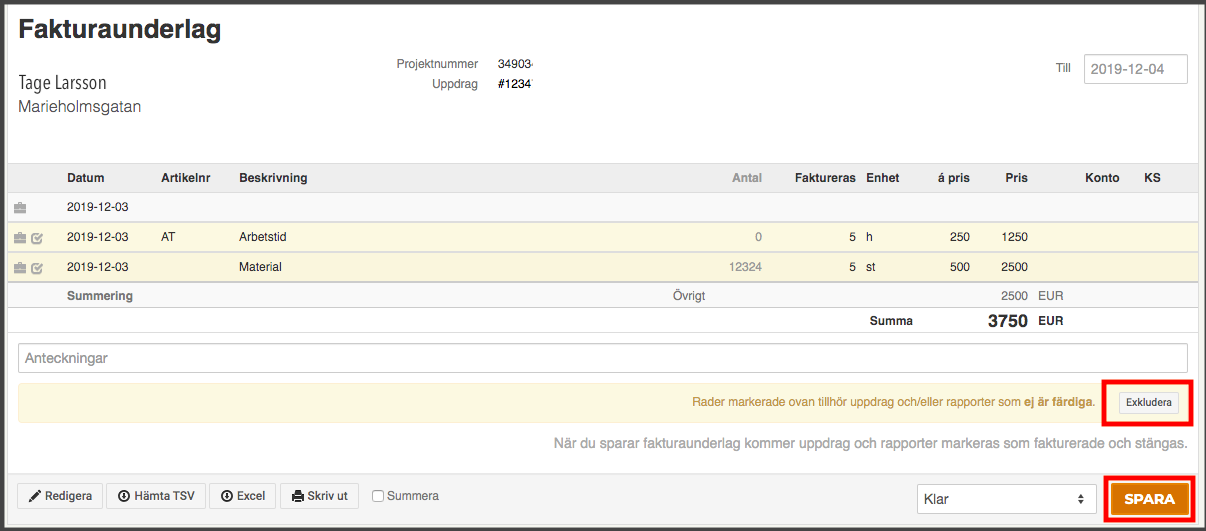Screen dimensions: 1206x531
Task: Select the Material description cell
Action: (260, 268)
